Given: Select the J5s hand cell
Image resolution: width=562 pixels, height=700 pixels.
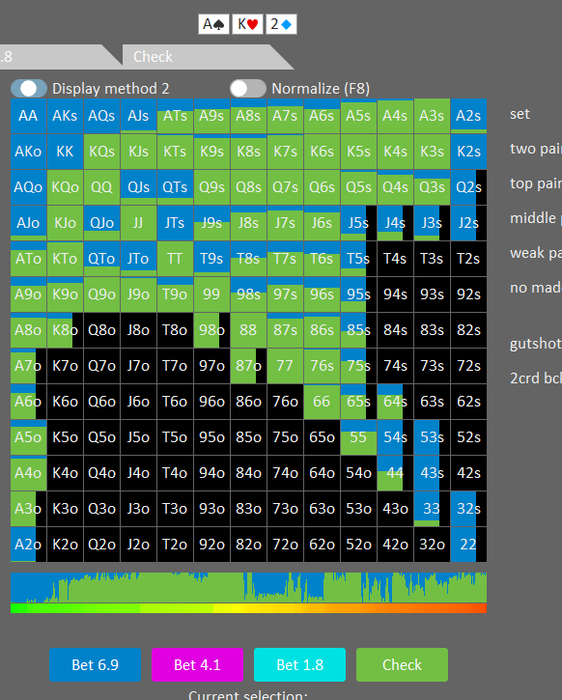Looking at the screenshot, I should pyautogui.click(x=358, y=223).
